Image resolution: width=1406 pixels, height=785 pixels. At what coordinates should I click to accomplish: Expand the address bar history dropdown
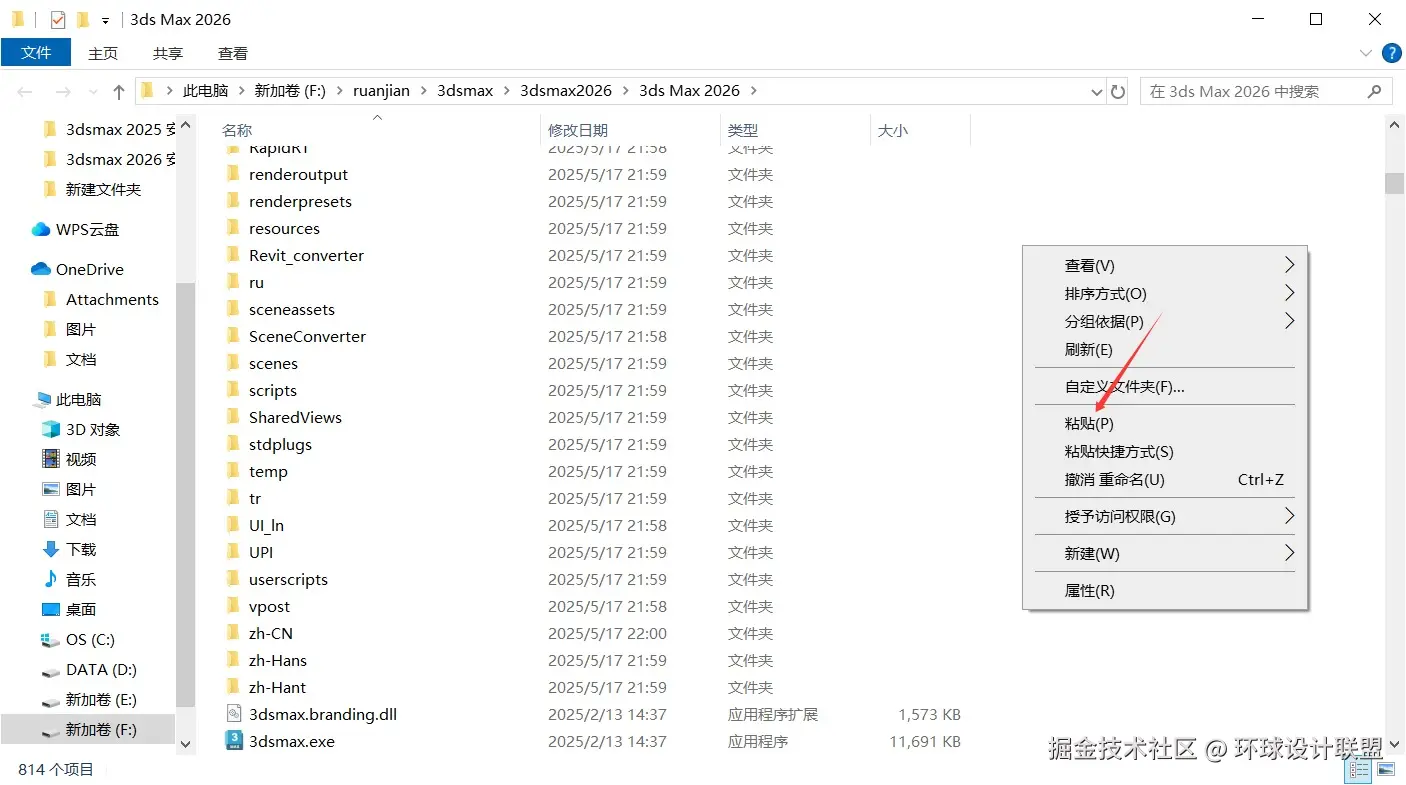click(x=1096, y=91)
